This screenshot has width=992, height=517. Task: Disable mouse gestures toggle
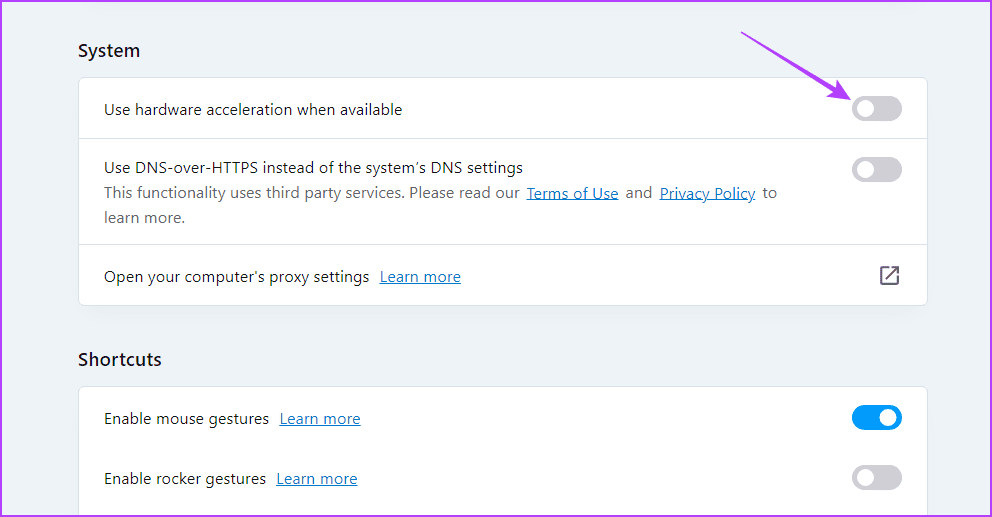(x=876, y=418)
